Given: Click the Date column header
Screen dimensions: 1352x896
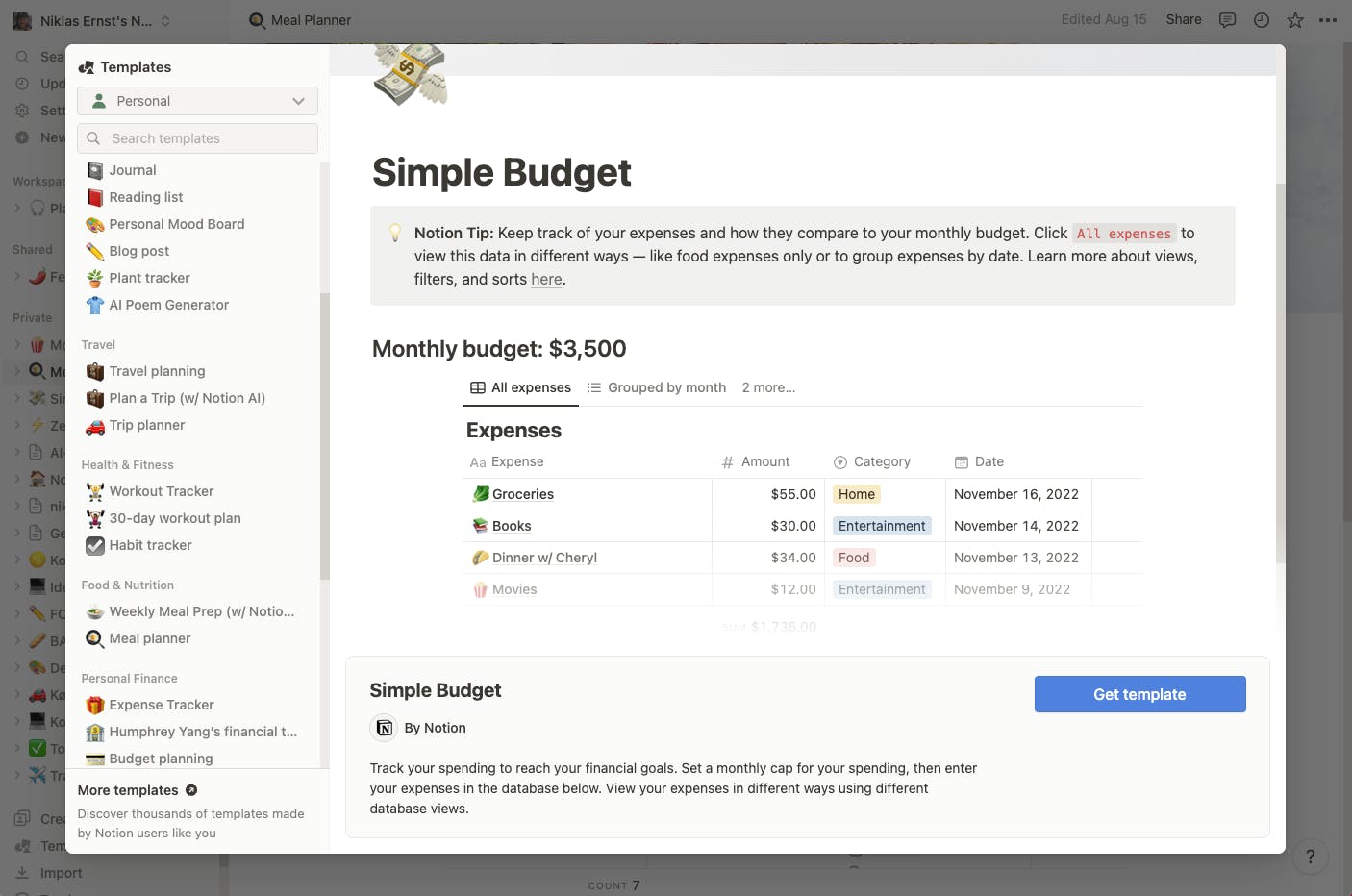Looking at the screenshot, I should pyautogui.click(x=979, y=461).
